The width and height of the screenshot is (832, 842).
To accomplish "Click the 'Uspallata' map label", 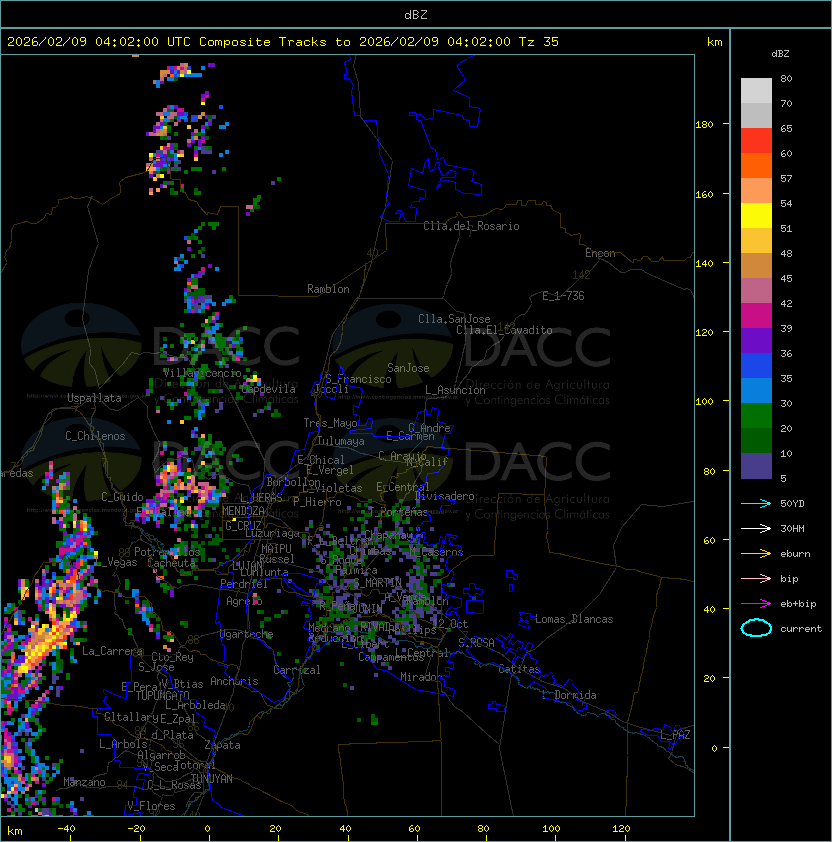I will [94, 398].
